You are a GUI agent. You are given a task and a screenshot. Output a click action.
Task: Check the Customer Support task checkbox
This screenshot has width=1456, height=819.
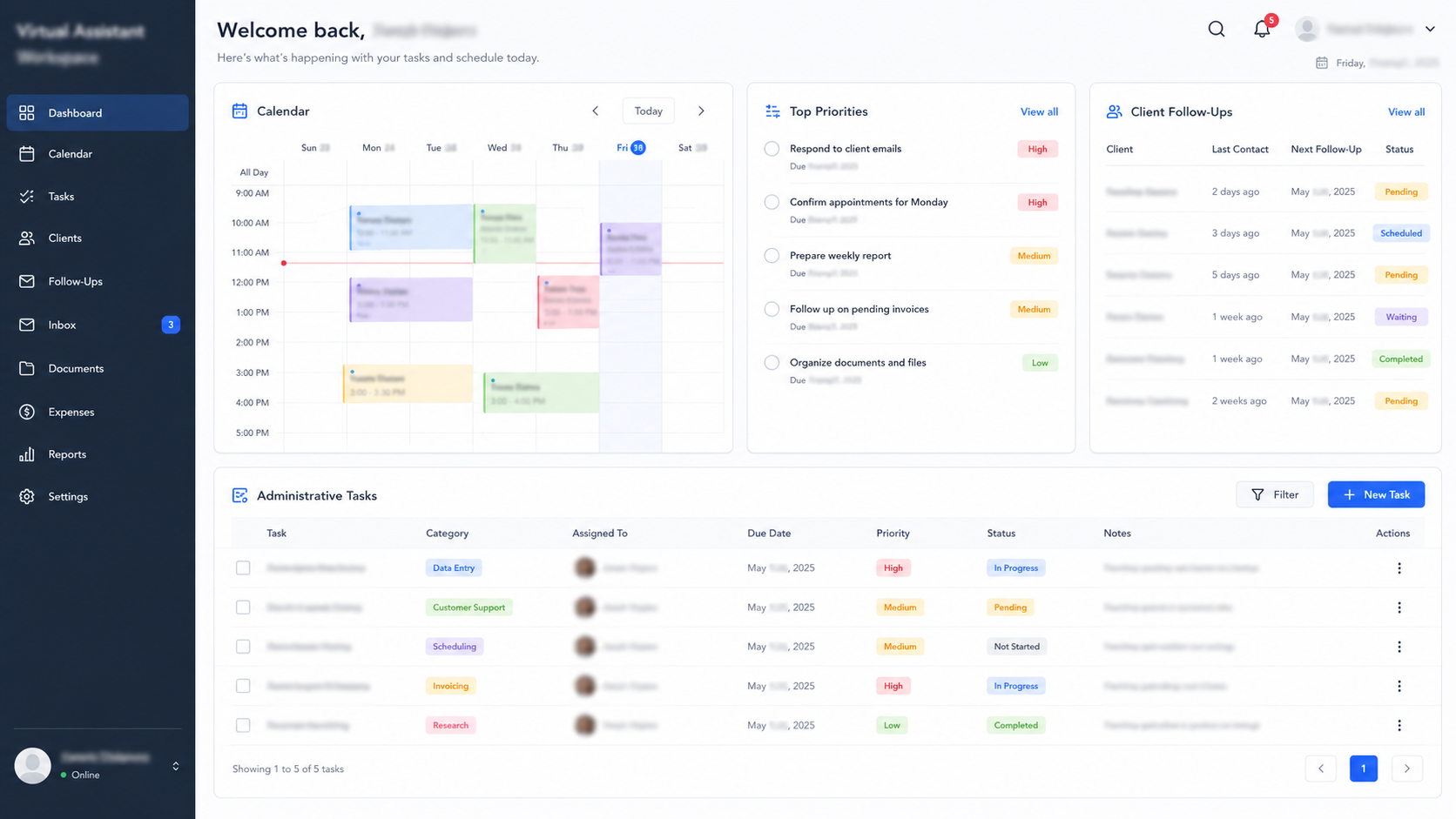point(243,608)
